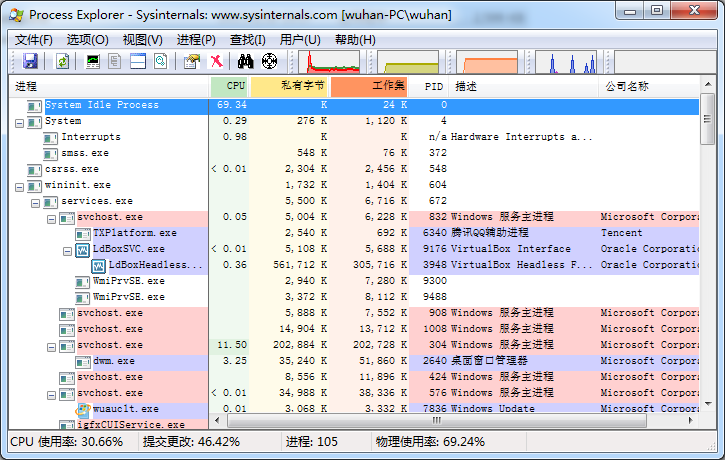Collapse svchost.exe PID 304 tree node
The image size is (725, 460).
pyautogui.click(x=51, y=347)
